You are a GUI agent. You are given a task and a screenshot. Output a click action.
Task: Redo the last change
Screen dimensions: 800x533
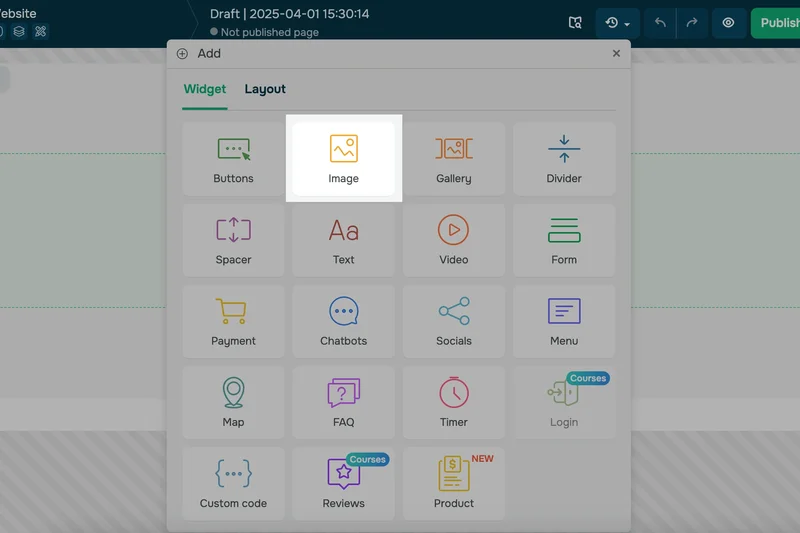tap(692, 23)
